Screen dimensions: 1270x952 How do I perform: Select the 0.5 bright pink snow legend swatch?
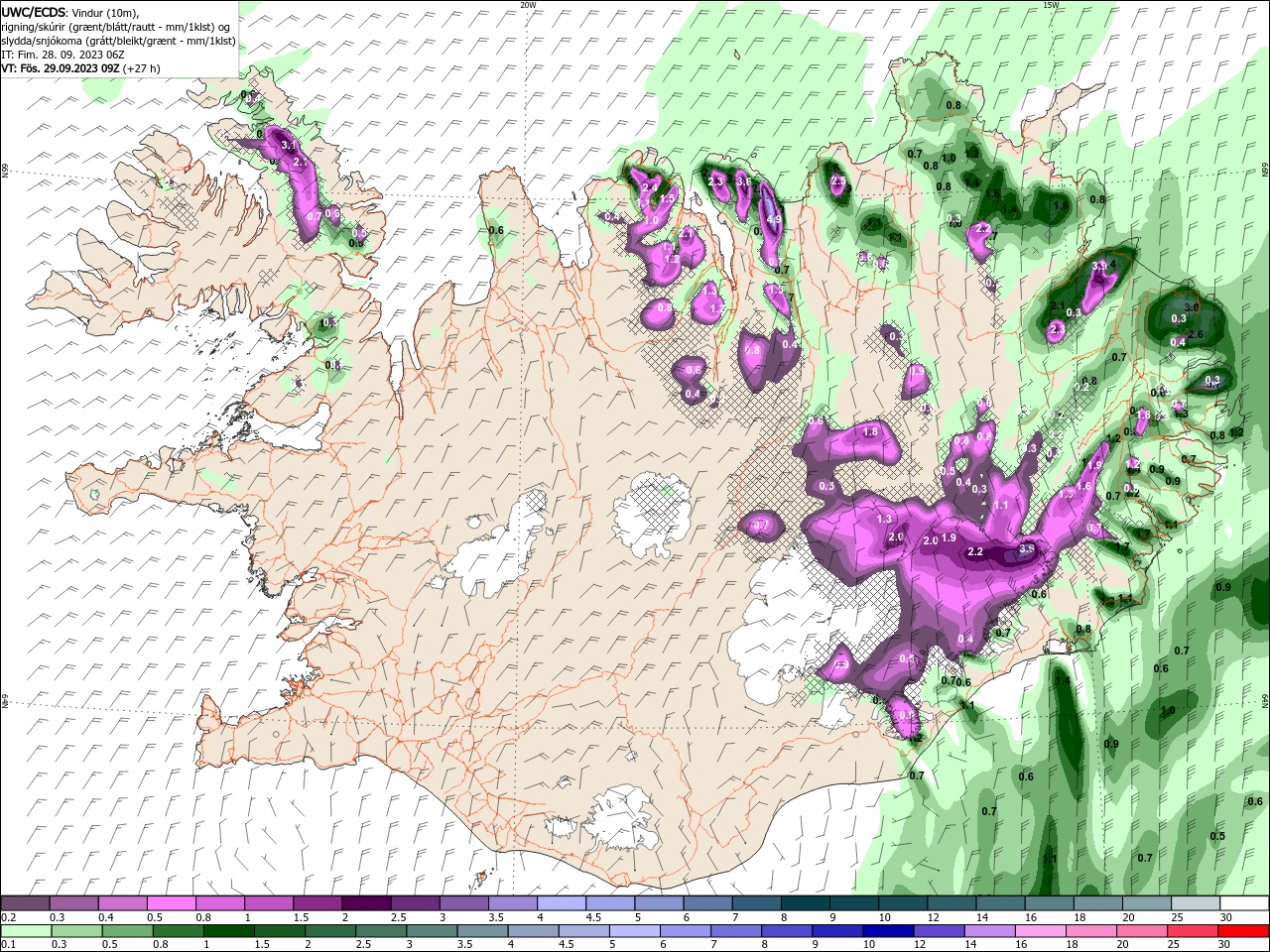coord(171,903)
